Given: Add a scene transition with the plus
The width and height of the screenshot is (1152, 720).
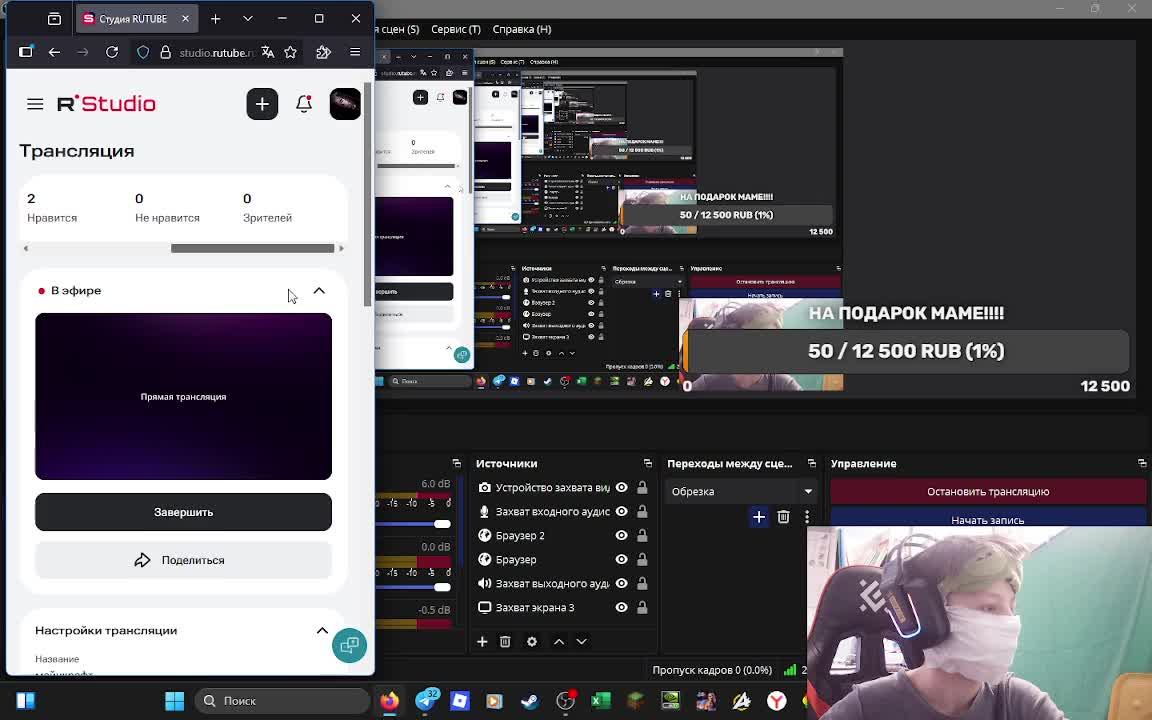Looking at the screenshot, I should click(x=759, y=517).
